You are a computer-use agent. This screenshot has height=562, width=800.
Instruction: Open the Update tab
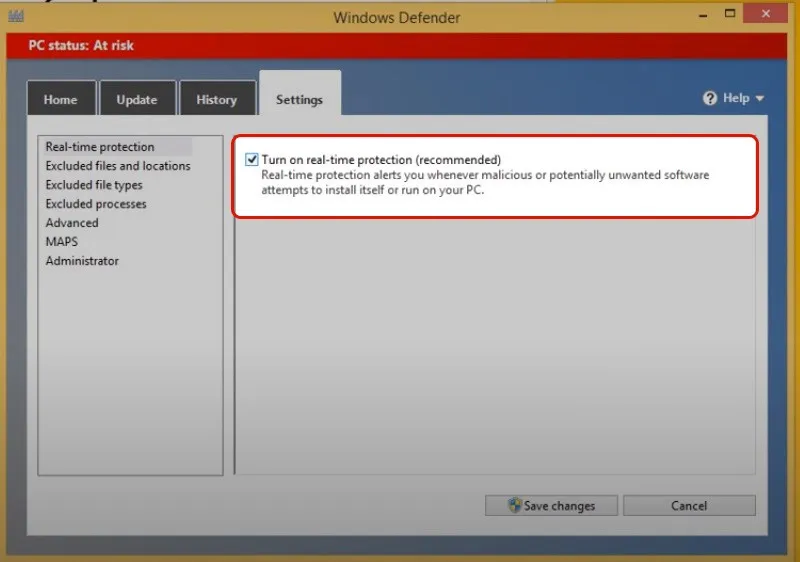tap(137, 100)
